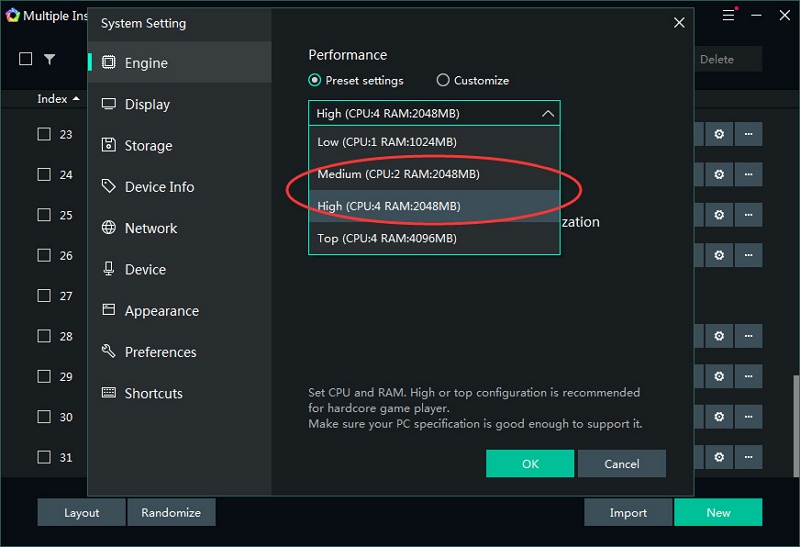Check the box for instance 23
Viewport: 800px width, 547px height.
pos(44,134)
